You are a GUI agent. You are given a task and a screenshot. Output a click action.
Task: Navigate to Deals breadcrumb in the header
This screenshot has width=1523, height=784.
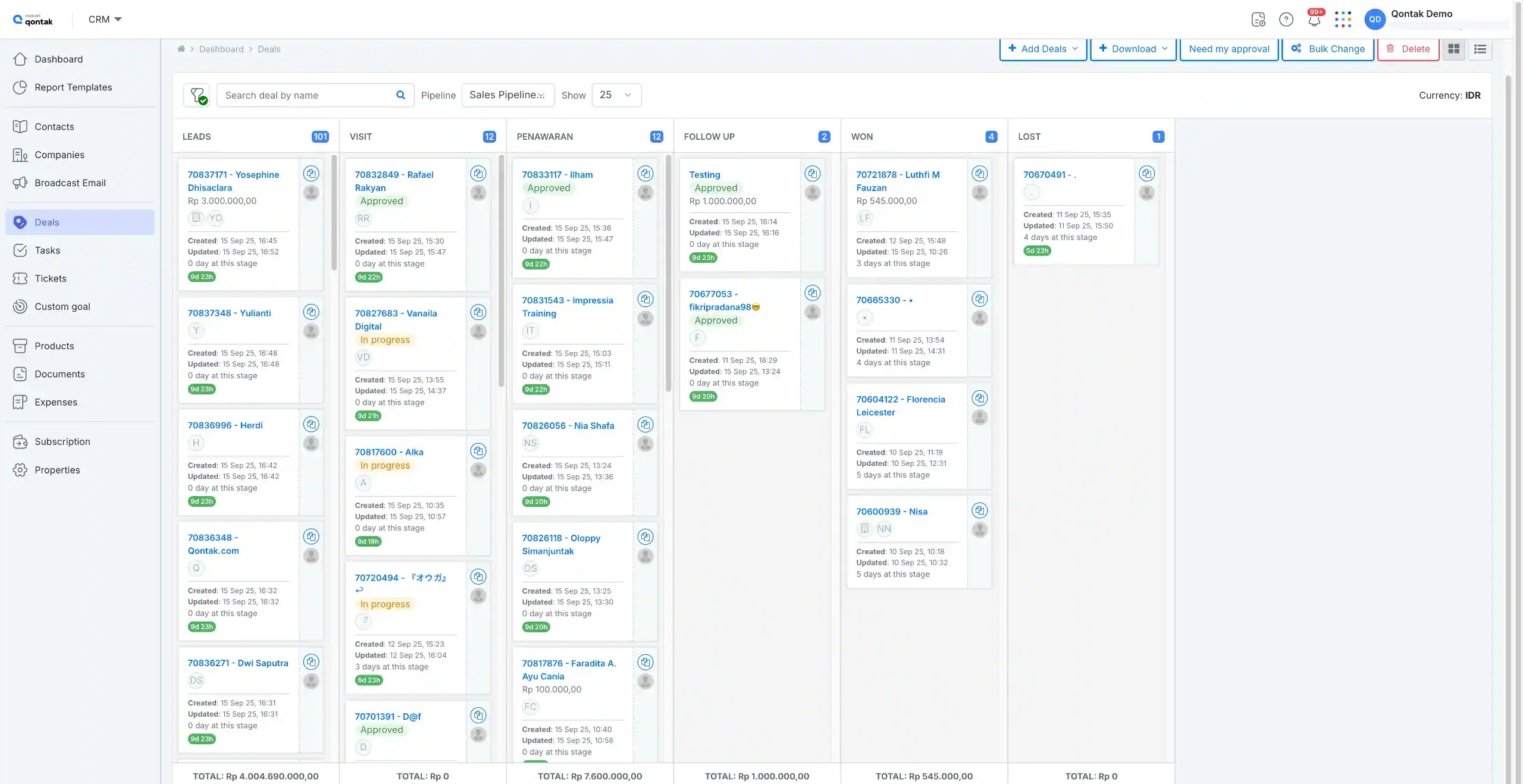click(x=268, y=49)
